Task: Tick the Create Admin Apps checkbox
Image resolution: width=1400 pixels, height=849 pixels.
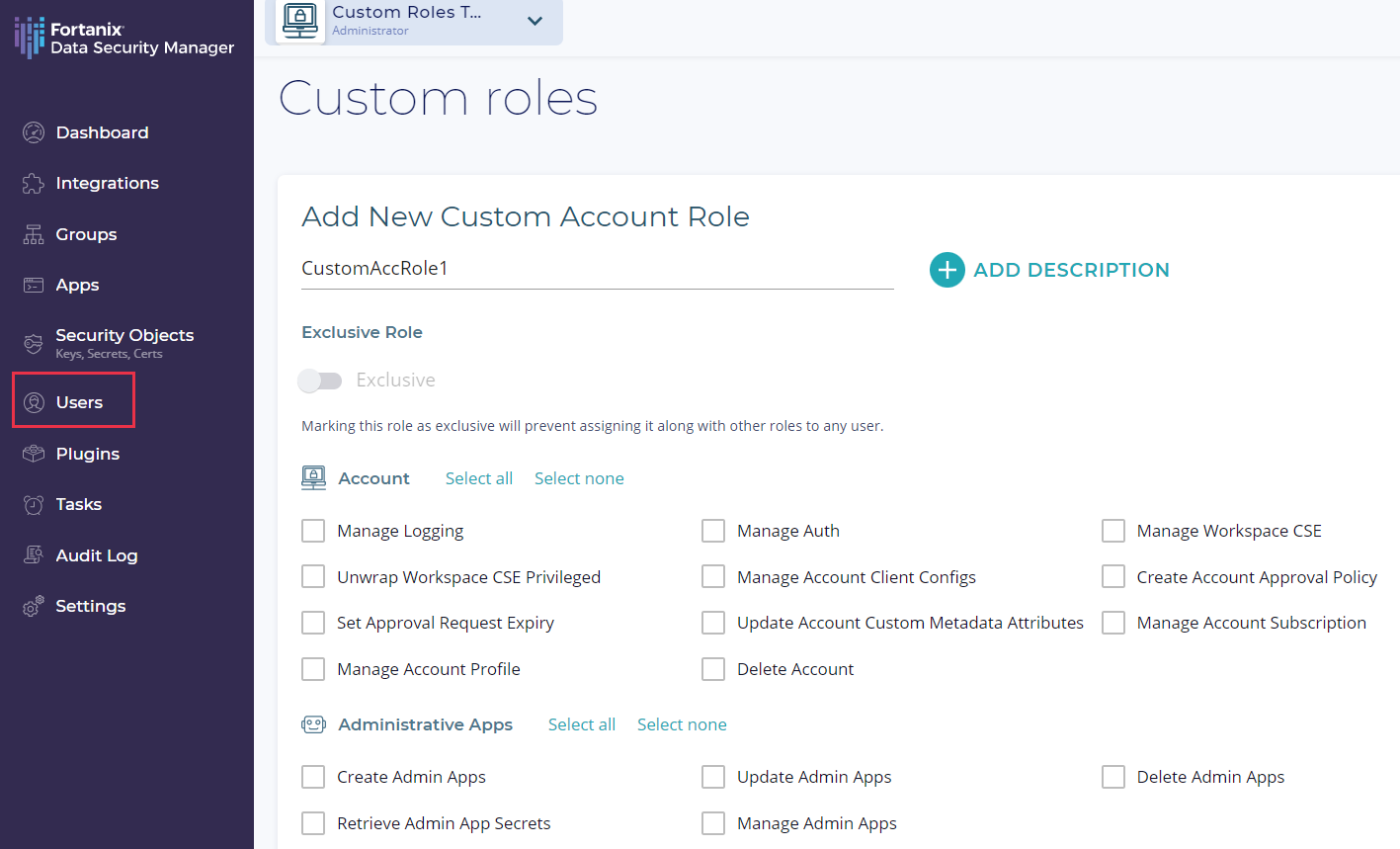Action: click(x=313, y=777)
